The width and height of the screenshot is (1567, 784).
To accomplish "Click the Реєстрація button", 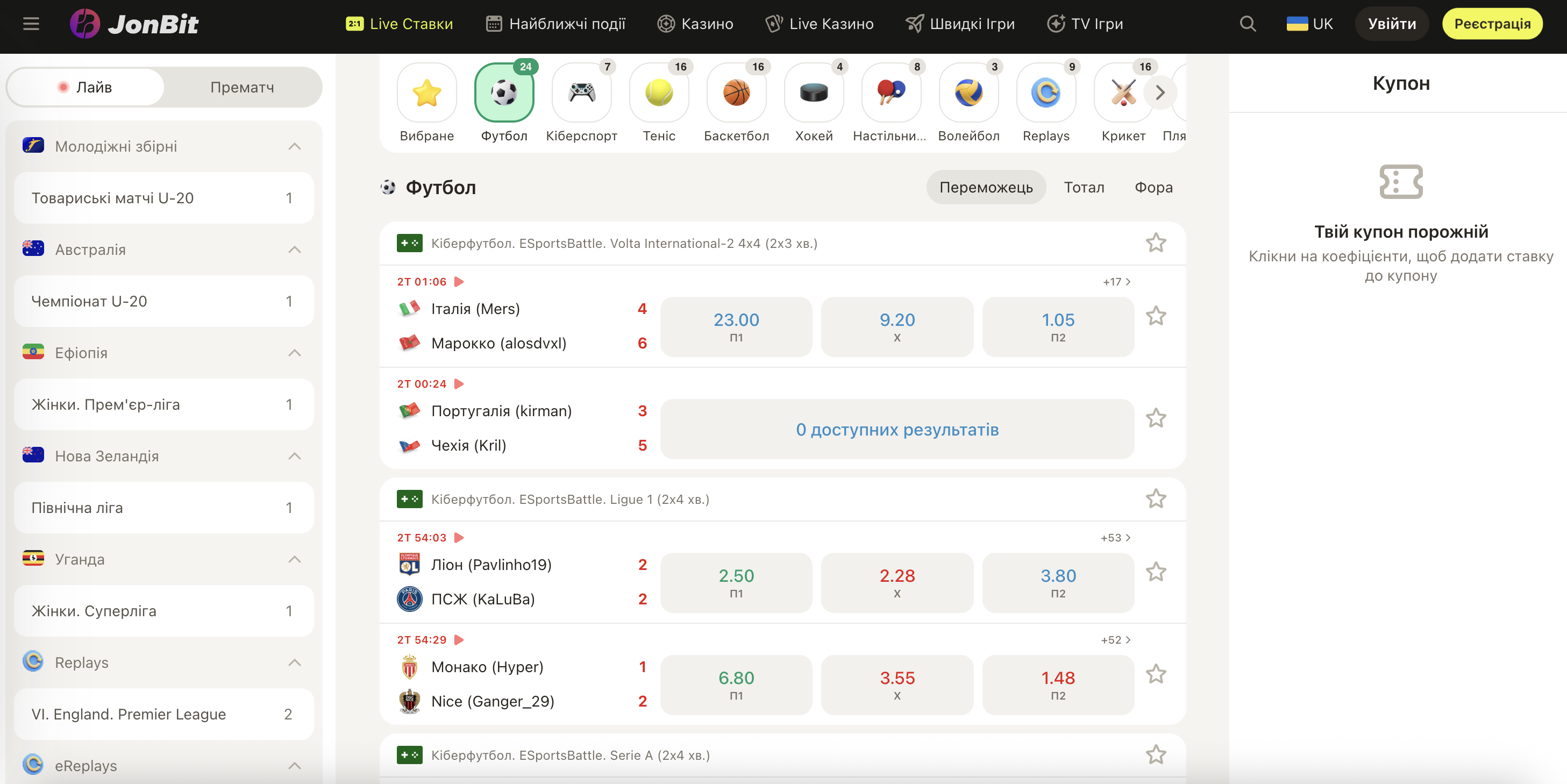I will pyautogui.click(x=1492, y=24).
